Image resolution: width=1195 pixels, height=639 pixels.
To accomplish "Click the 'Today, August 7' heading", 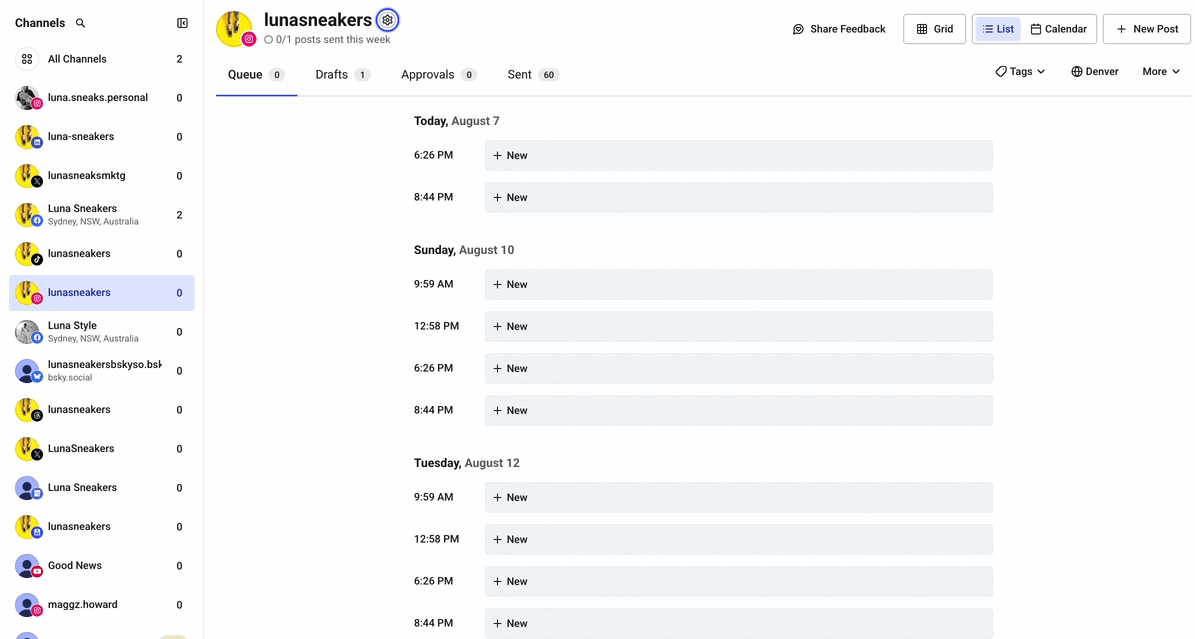I will 457,120.
